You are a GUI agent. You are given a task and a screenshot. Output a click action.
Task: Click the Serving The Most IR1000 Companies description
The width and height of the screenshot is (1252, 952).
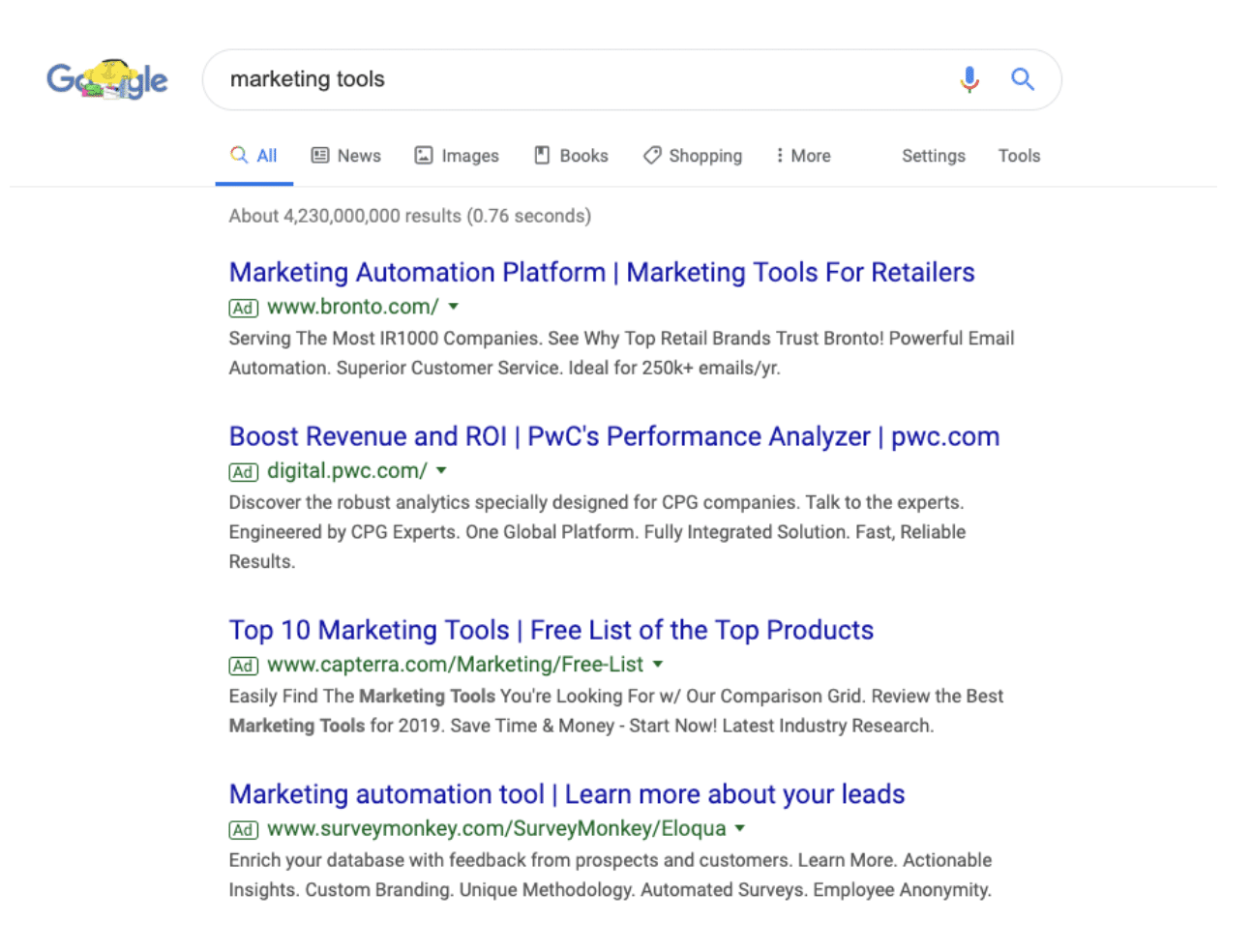621,353
